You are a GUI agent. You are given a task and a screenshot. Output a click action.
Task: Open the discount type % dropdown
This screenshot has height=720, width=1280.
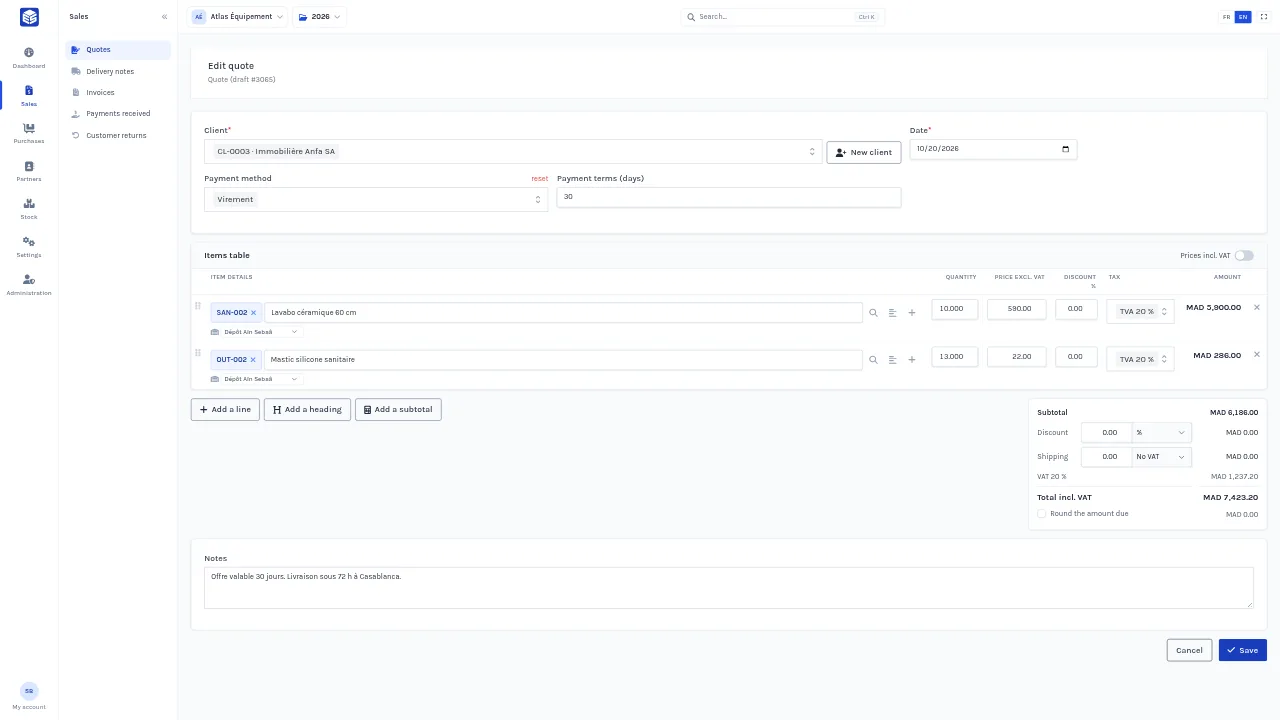click(x=1161, y=433)
